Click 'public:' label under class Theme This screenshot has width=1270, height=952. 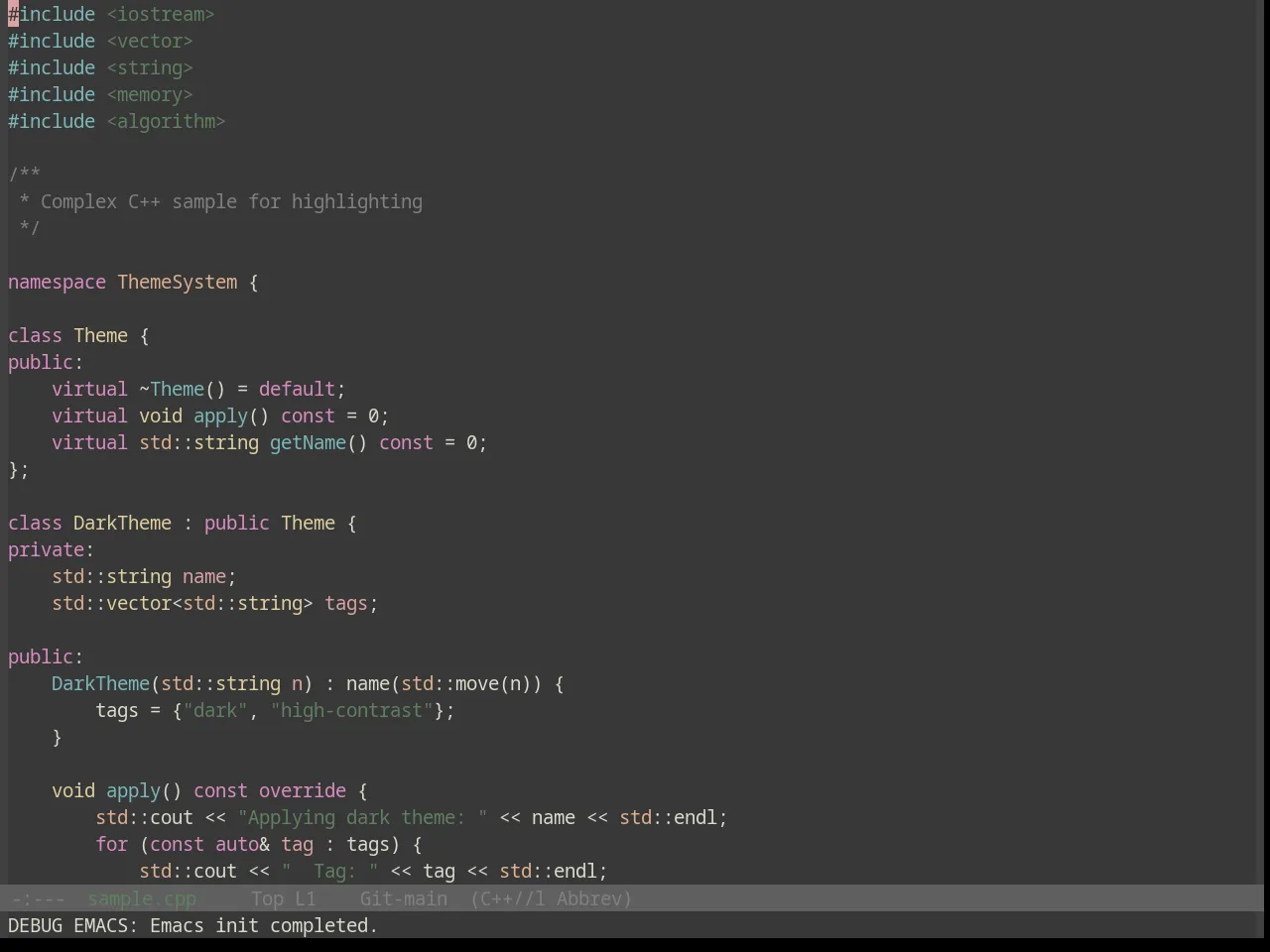pyautogui.click(x=46, y=362)
